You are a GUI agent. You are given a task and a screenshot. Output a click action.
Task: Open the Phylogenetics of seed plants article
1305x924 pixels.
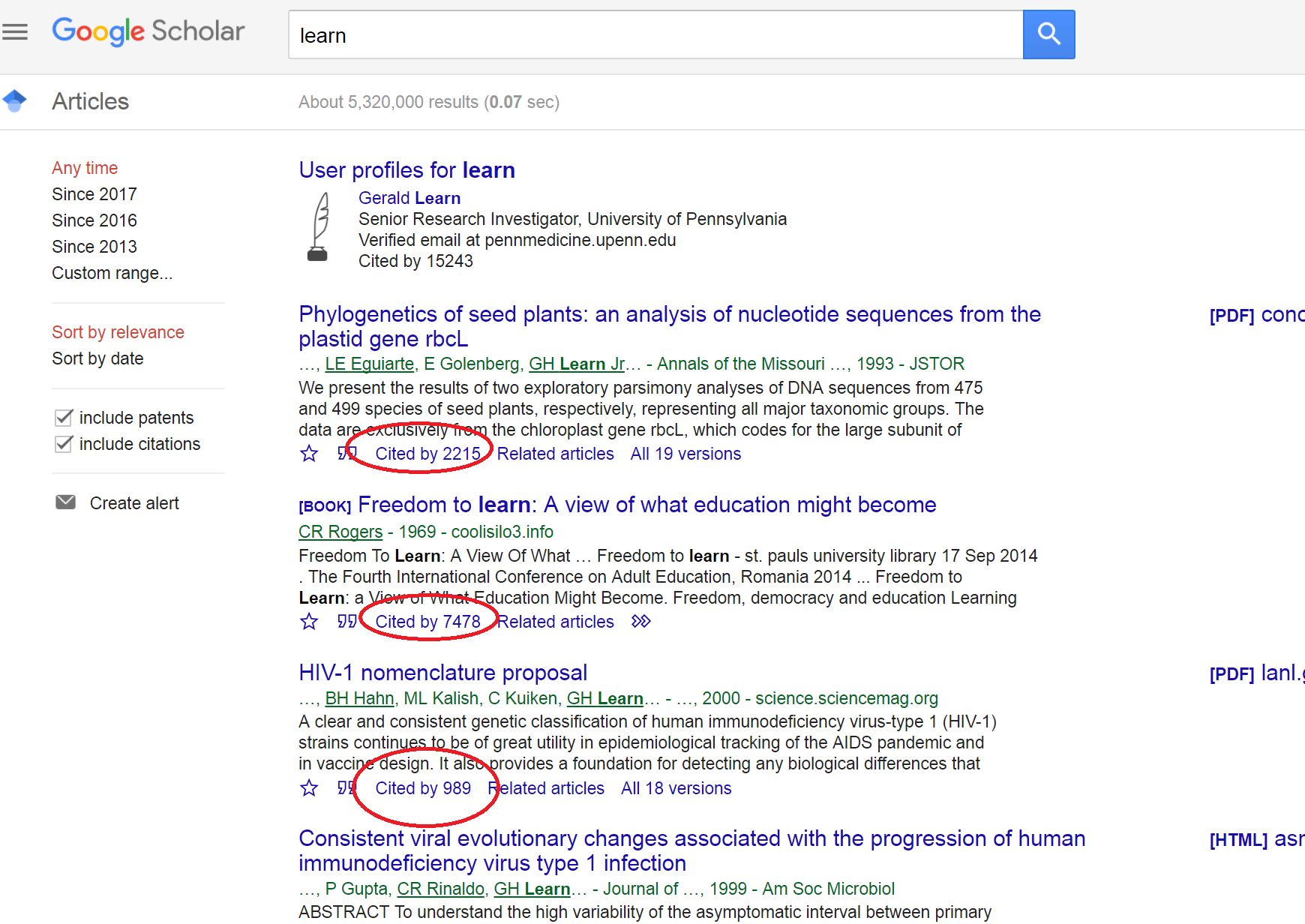pyautogui.click(x=670, y=326)
